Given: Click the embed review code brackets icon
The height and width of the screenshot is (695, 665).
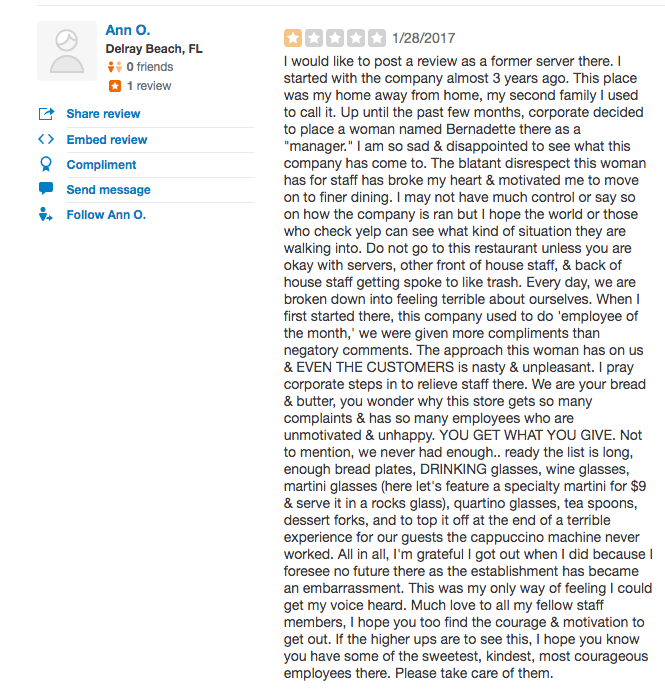Looking at the screenshot, I should click(x=46, y=139).
